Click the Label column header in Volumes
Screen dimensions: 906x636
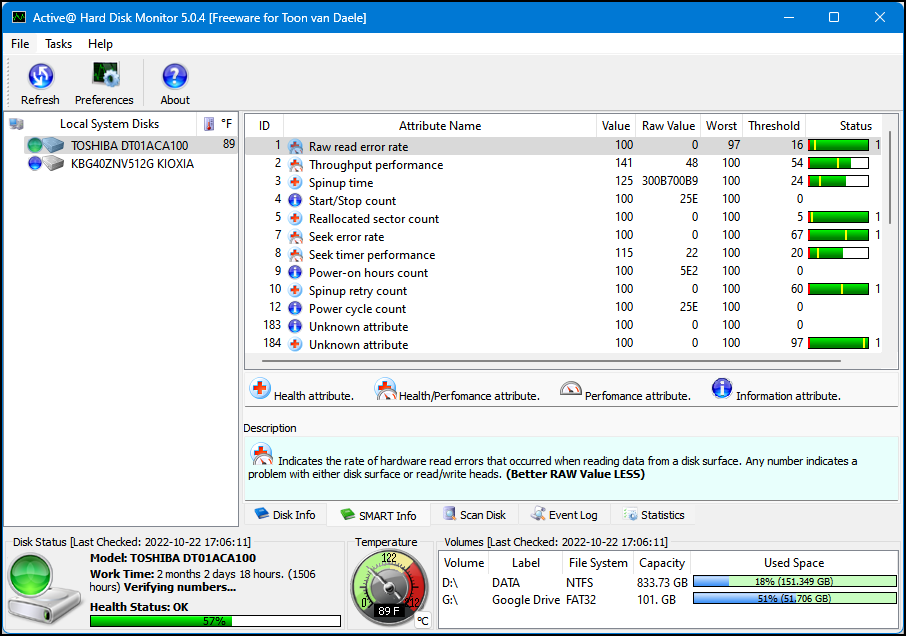[526, 563]
